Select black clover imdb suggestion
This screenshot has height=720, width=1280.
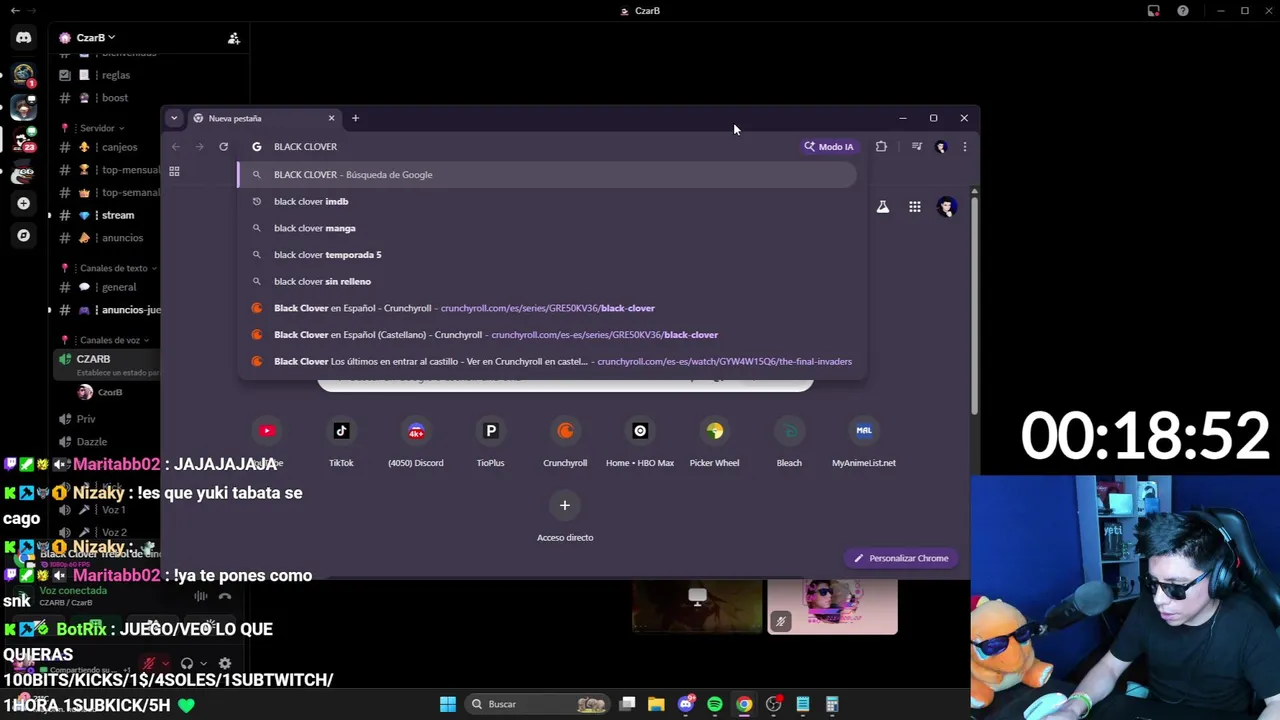point(547,201)
